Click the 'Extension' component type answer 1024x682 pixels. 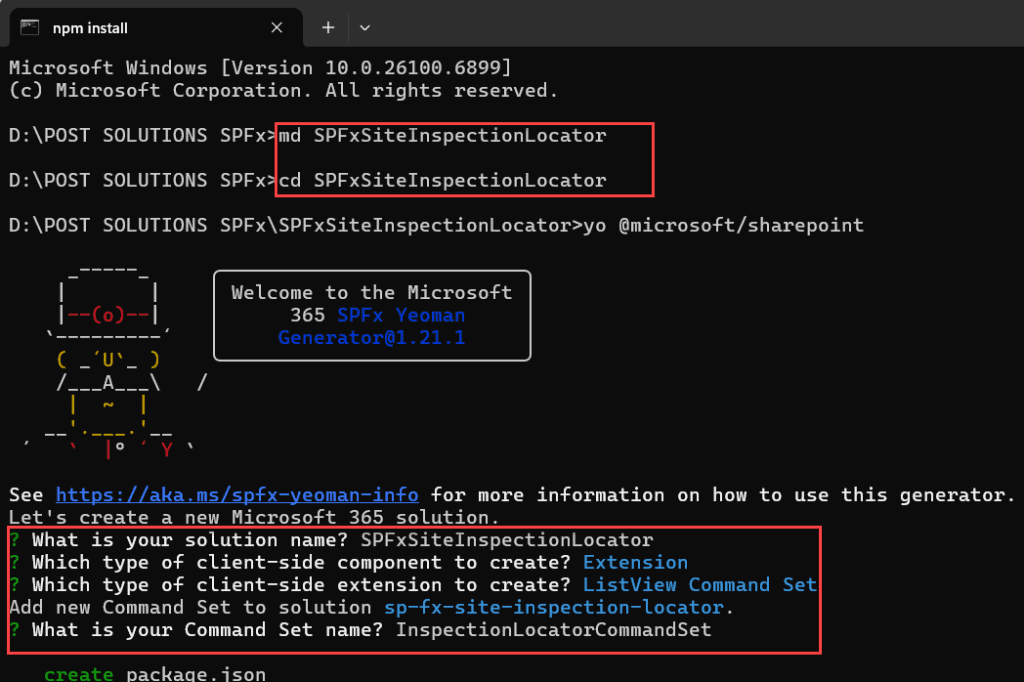click(x=635, y=562)
